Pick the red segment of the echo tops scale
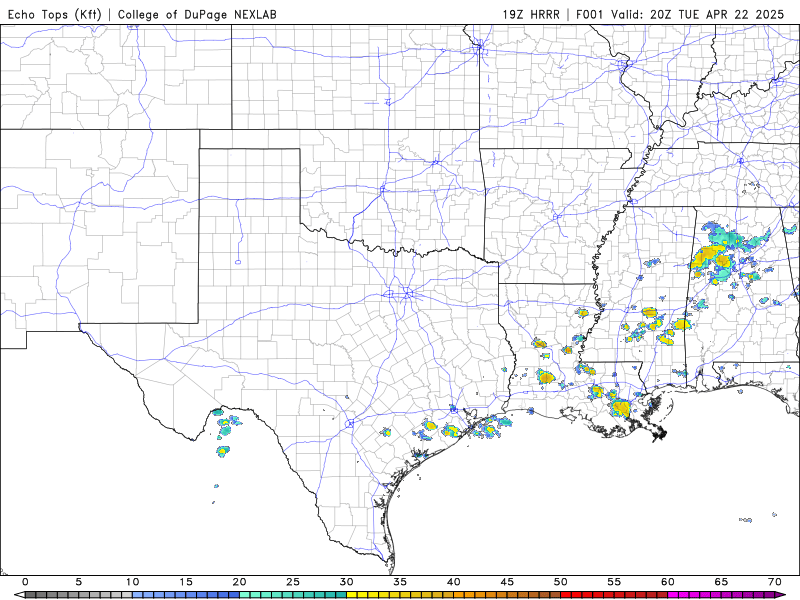 pyautogui.click(x=614, y=595)
